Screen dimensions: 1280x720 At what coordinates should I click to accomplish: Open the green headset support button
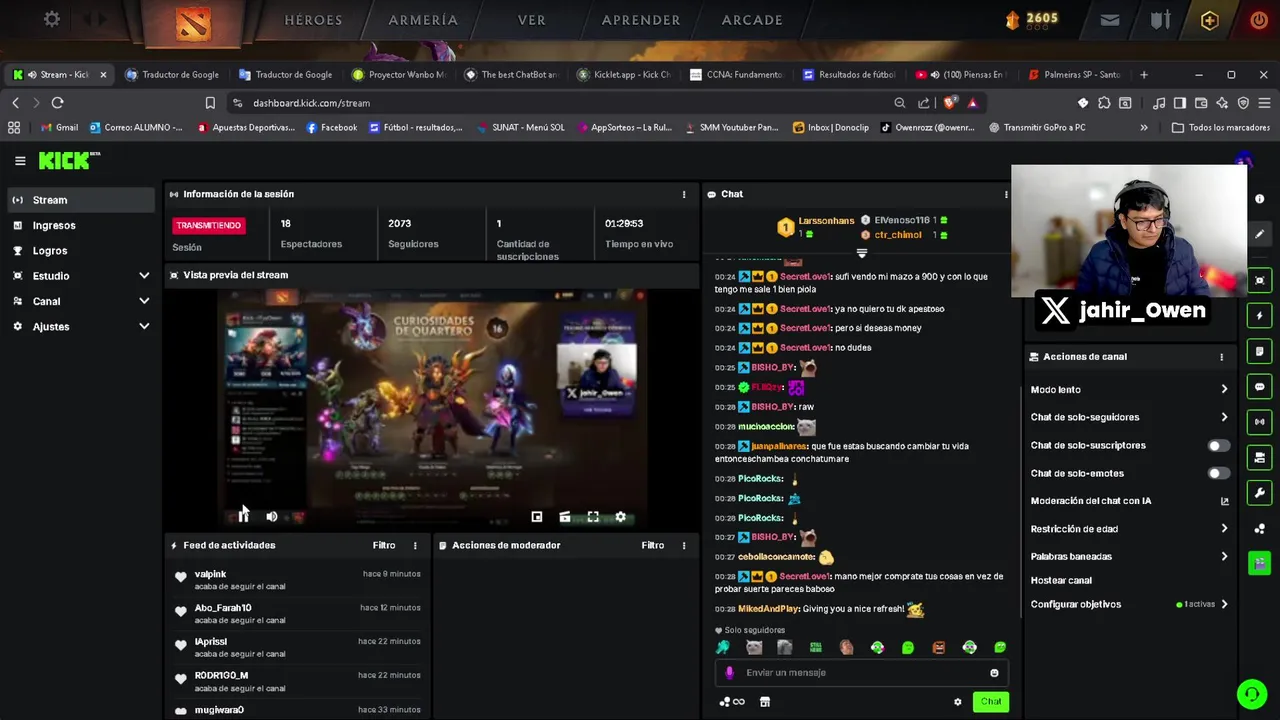[1251, 693]
